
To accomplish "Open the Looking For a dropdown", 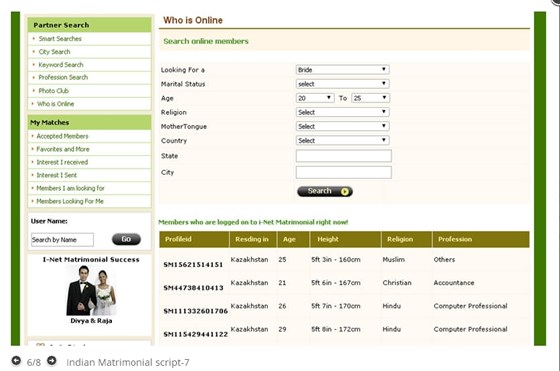I will [x=342, y=70].
